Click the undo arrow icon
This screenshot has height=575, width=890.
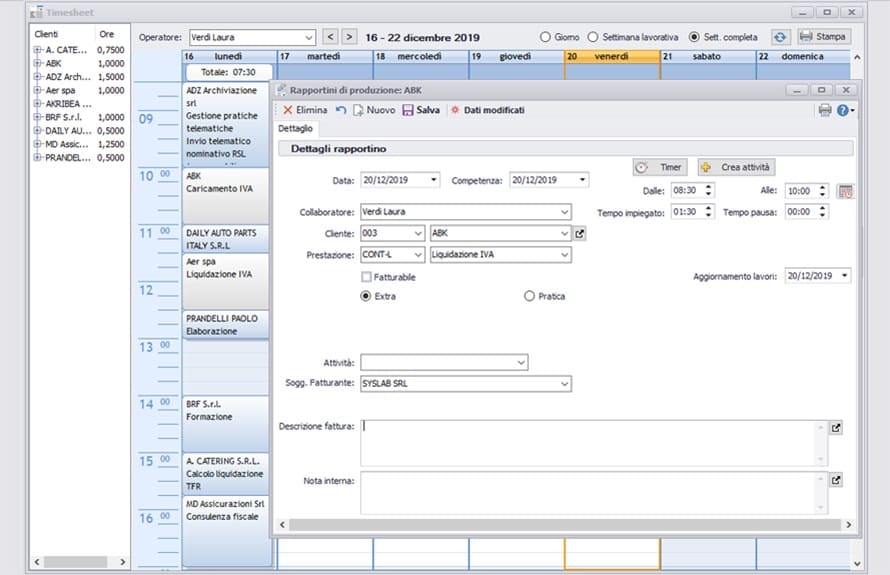tap(341, 110)
